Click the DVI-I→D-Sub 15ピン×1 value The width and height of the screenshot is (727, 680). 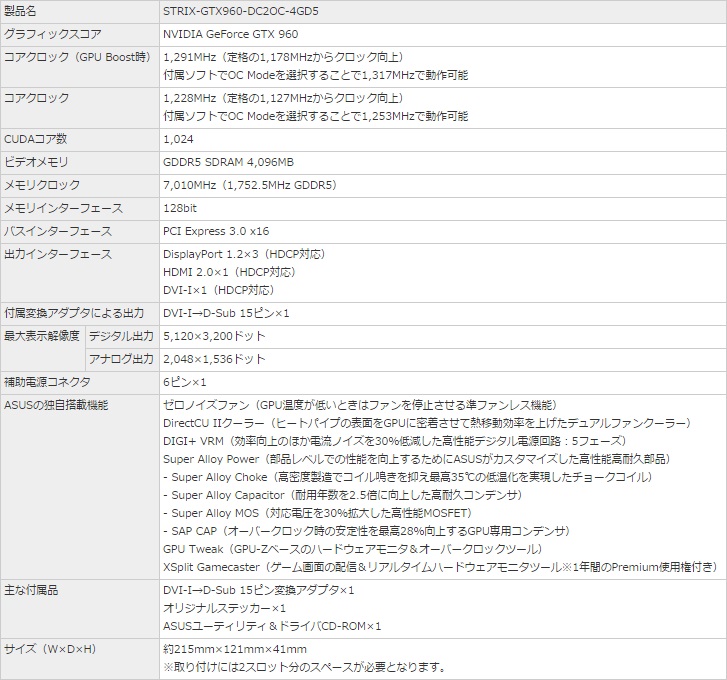(226, 313)
